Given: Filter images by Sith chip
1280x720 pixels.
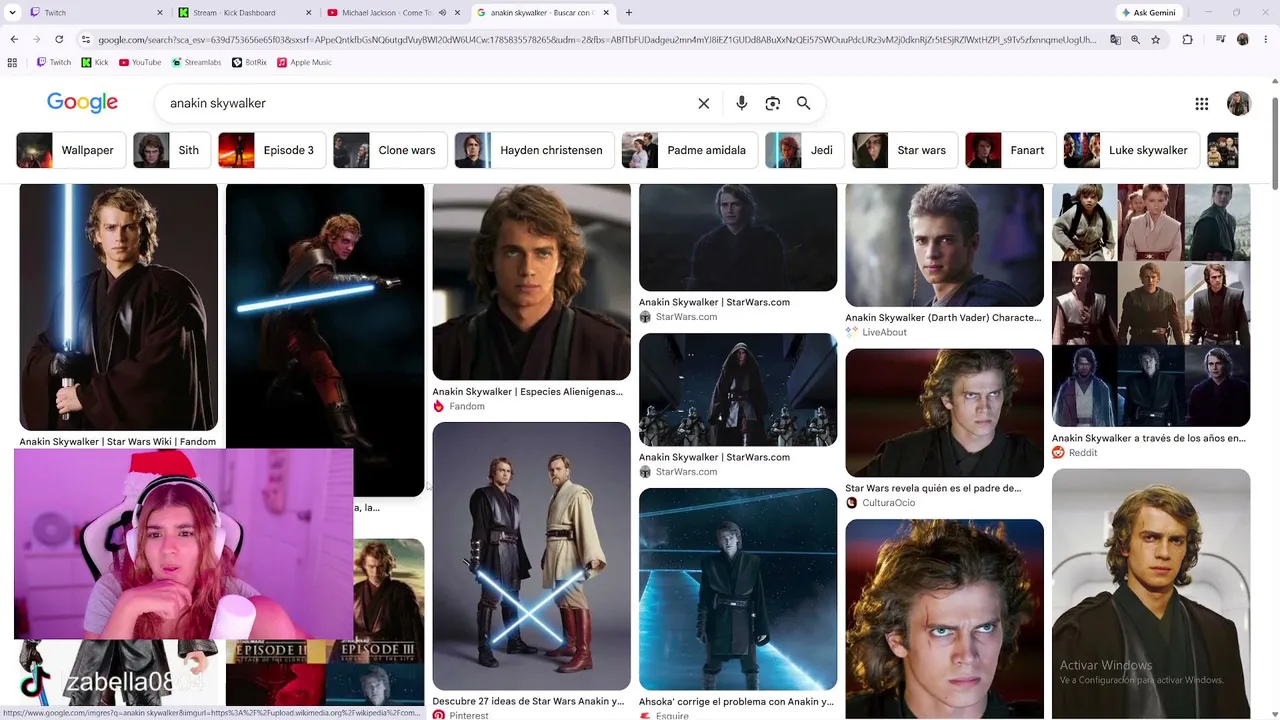Looking at the screenshot, I should [172, 150].
